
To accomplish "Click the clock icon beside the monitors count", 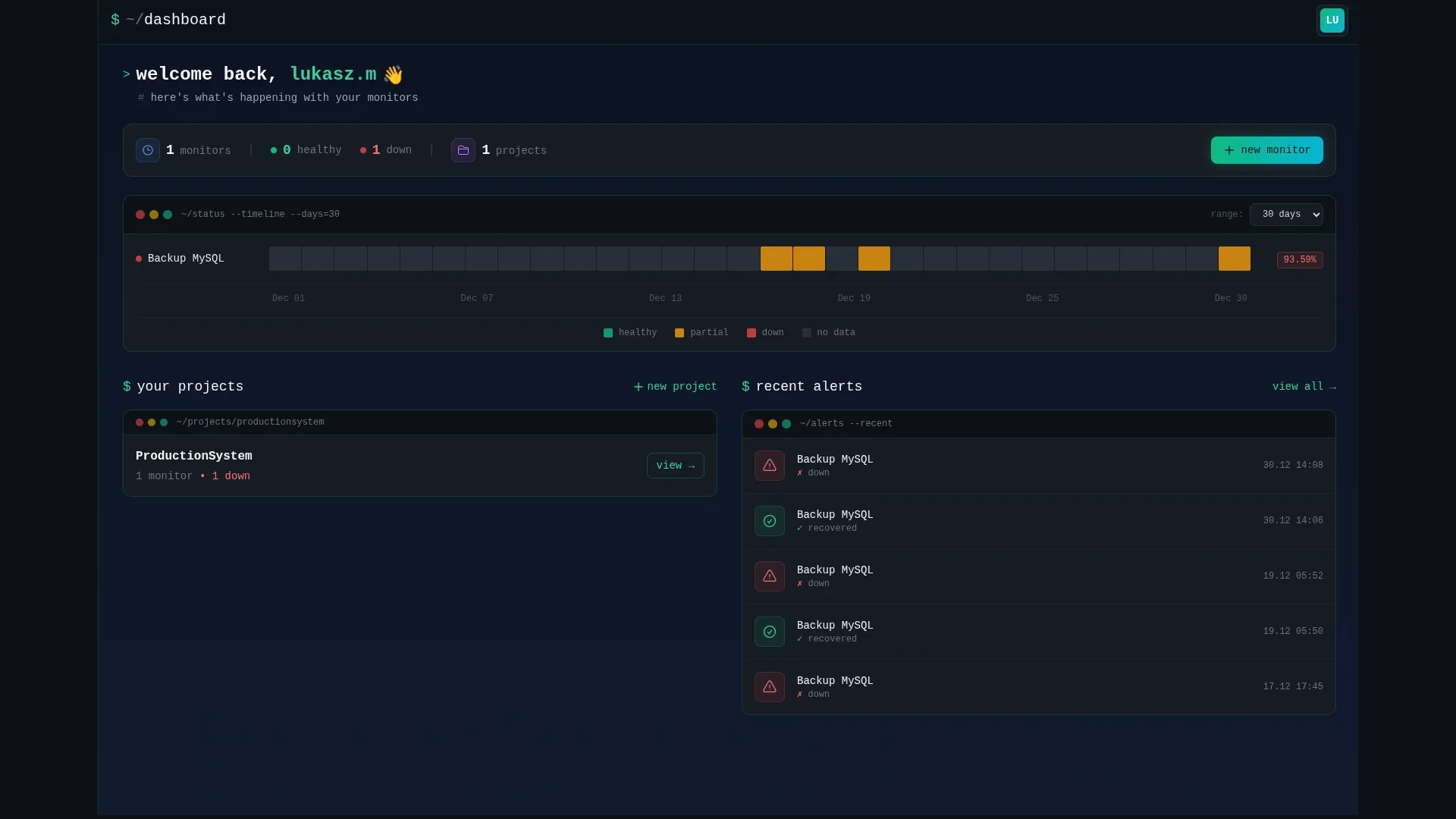I will [x=147, y=150].
